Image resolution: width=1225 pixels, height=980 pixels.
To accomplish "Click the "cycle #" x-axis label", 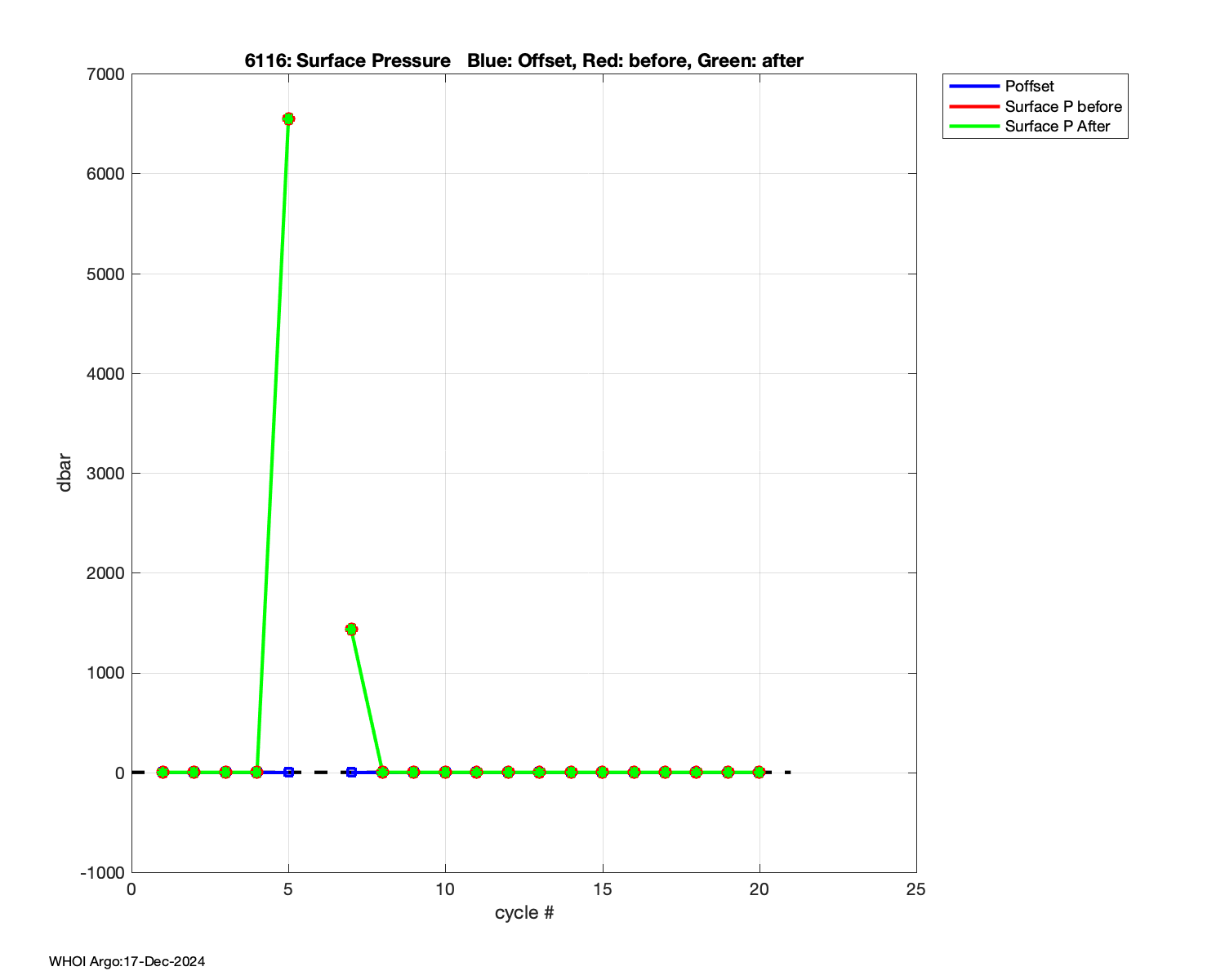I will (523, 913).
